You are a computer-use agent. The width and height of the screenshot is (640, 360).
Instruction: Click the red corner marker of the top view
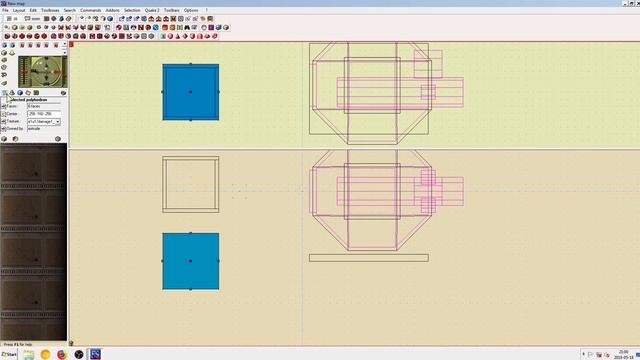point(71,44)
